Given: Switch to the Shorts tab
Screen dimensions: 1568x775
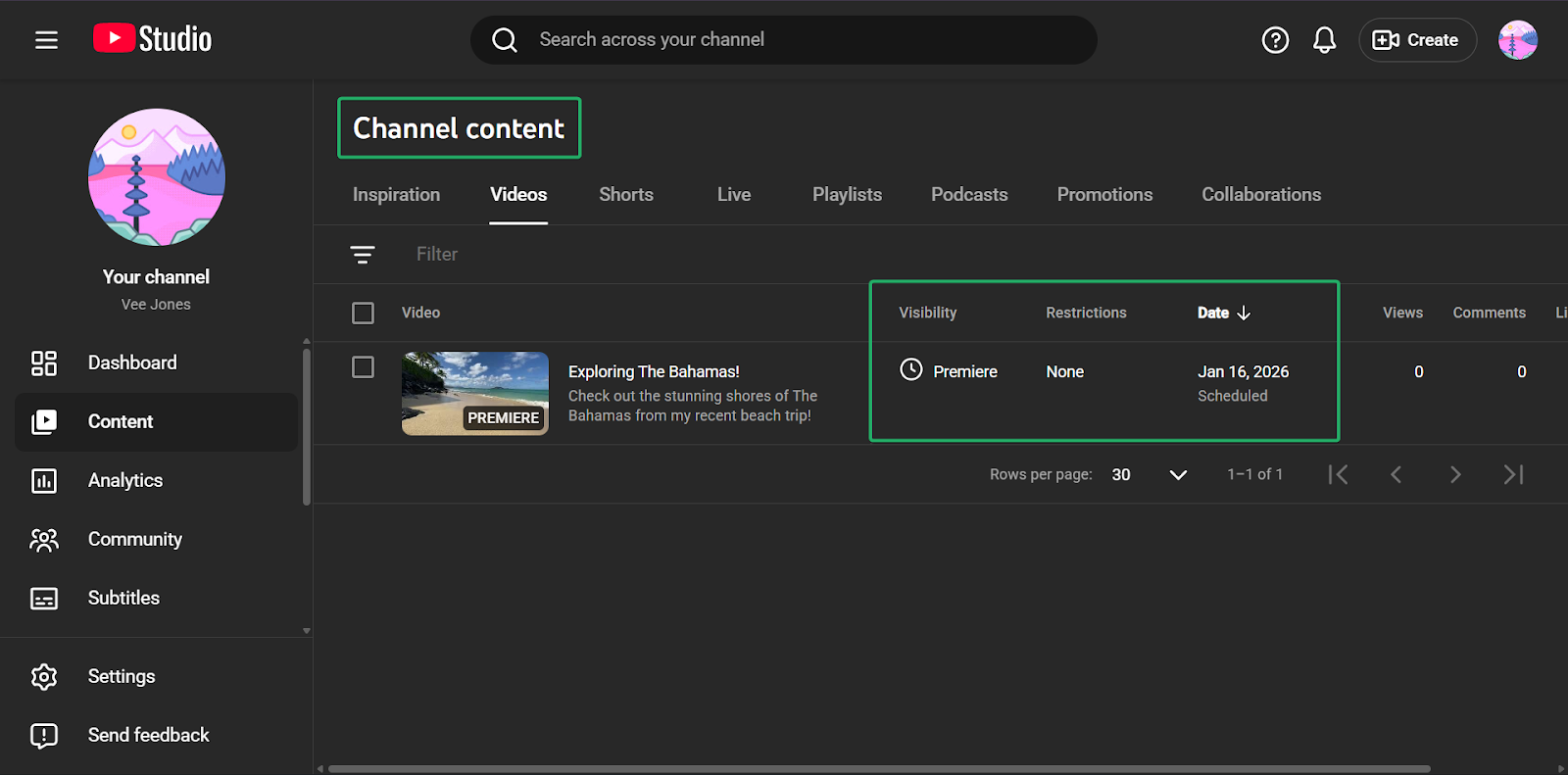Looking at the screenshot, I should [x=625, y=195].
